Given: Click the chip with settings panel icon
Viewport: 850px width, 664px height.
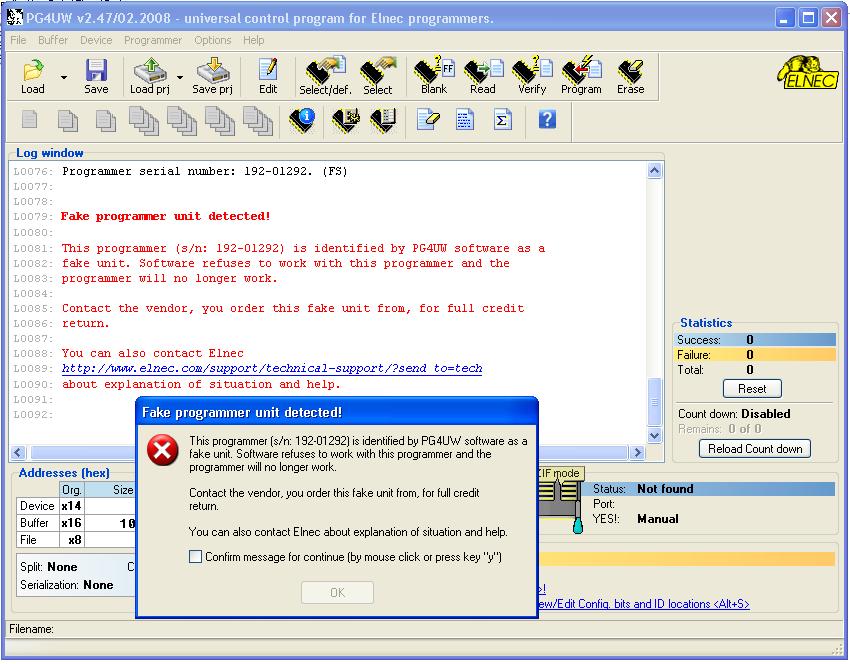Looking at the screenshot, I should tap(345, 120).
